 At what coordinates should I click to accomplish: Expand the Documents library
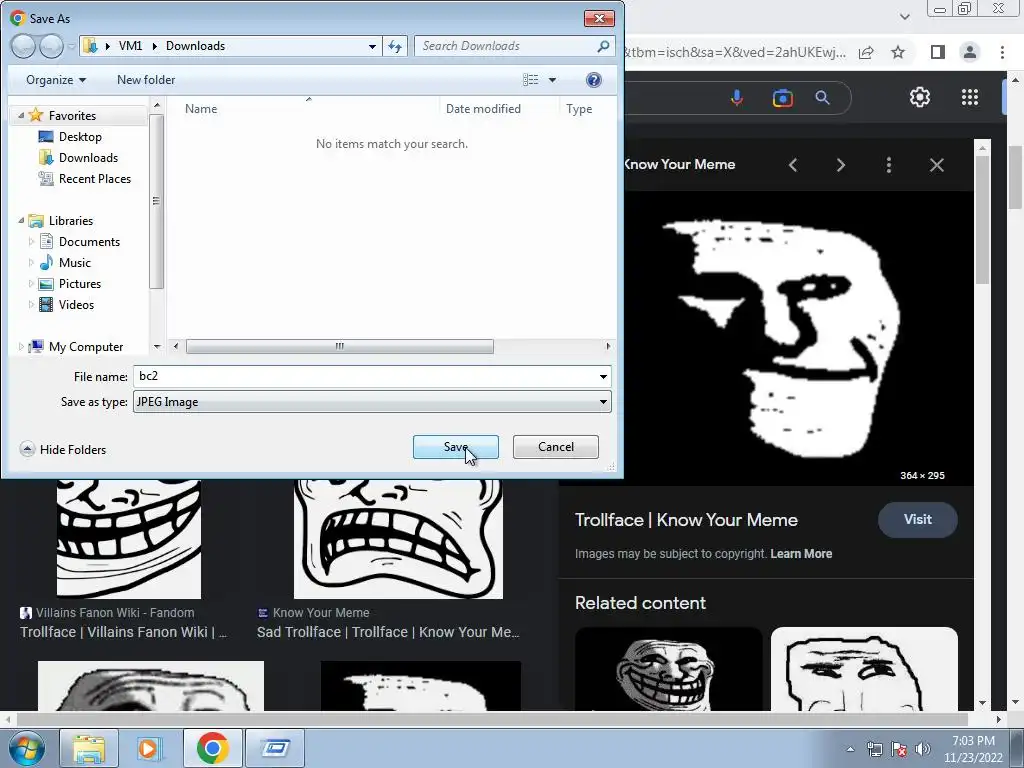31,242
